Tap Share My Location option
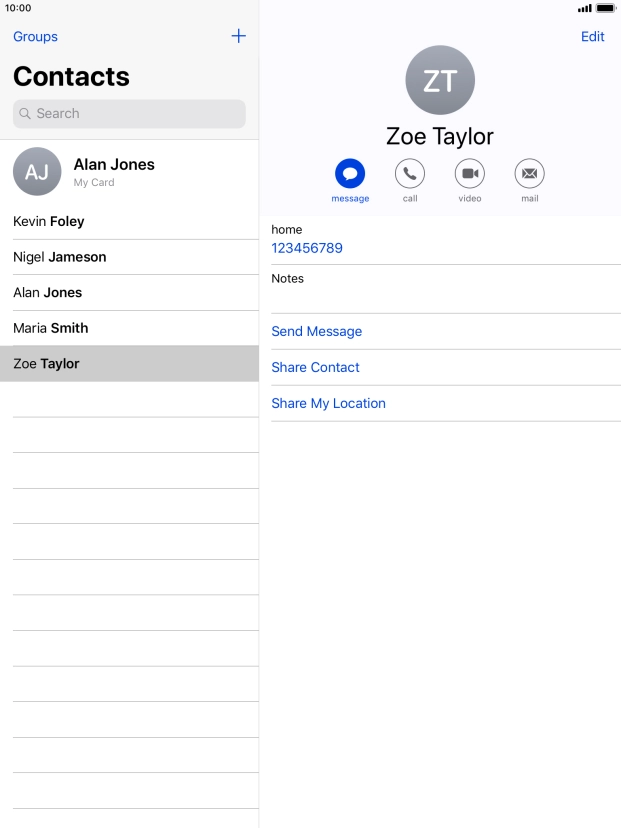 point(329,404)
